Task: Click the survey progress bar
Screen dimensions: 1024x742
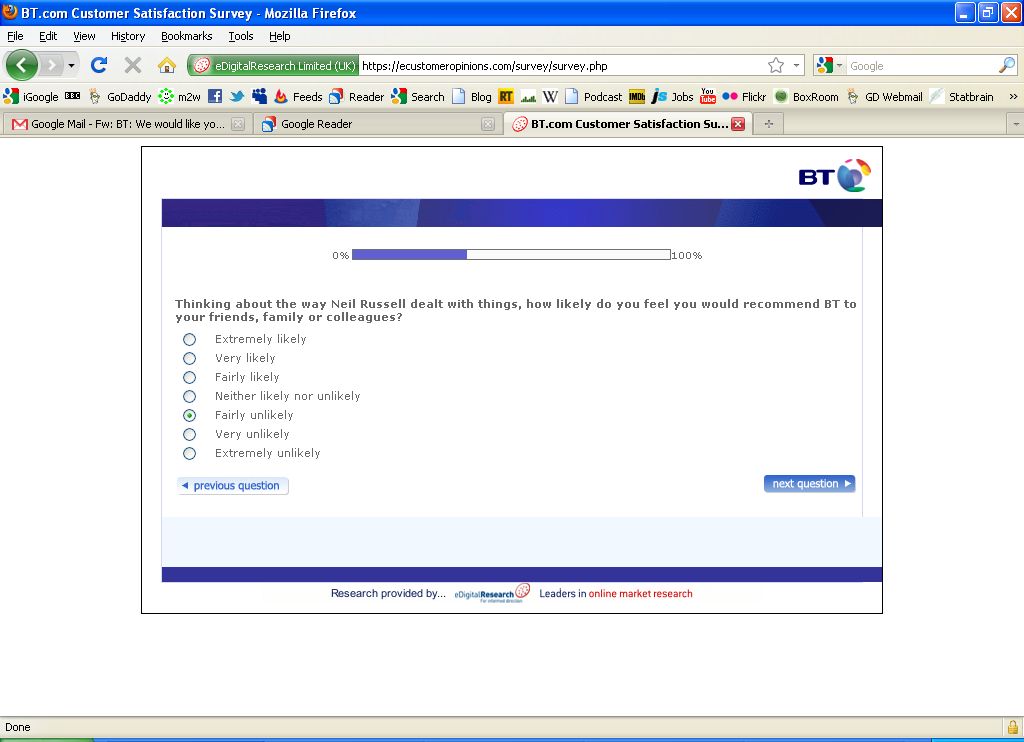Action: pos(511,255)
